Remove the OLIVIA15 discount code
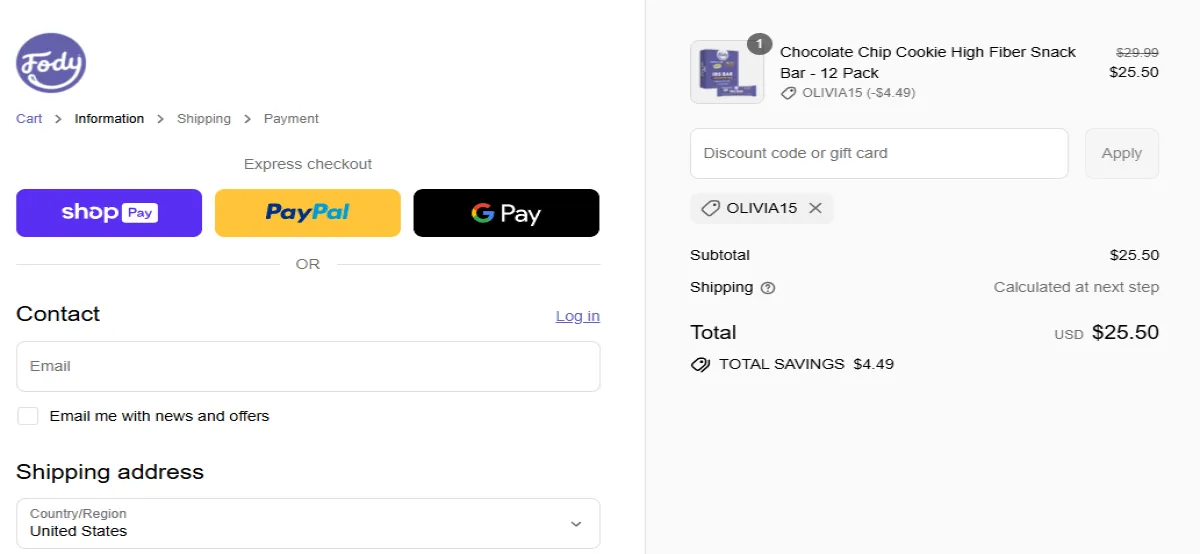 point(815,208)
